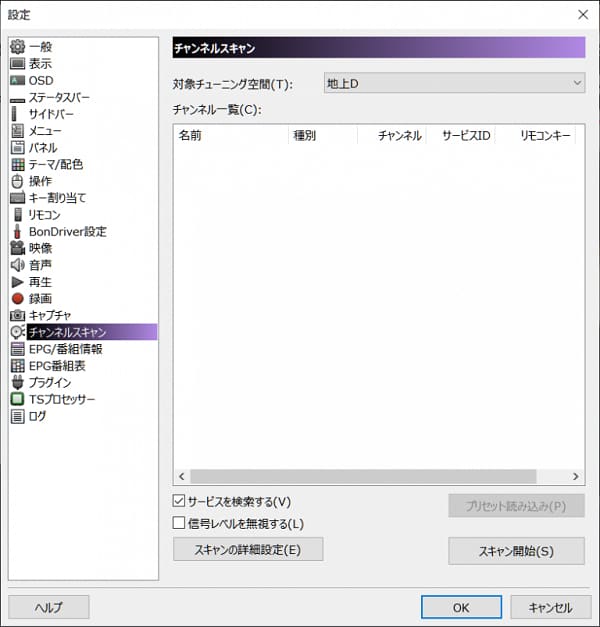The width and height of the screenshot is (600, 627).
Task: Uncheck サービスを検索する checkbox
Action: (x=180, y=501)
